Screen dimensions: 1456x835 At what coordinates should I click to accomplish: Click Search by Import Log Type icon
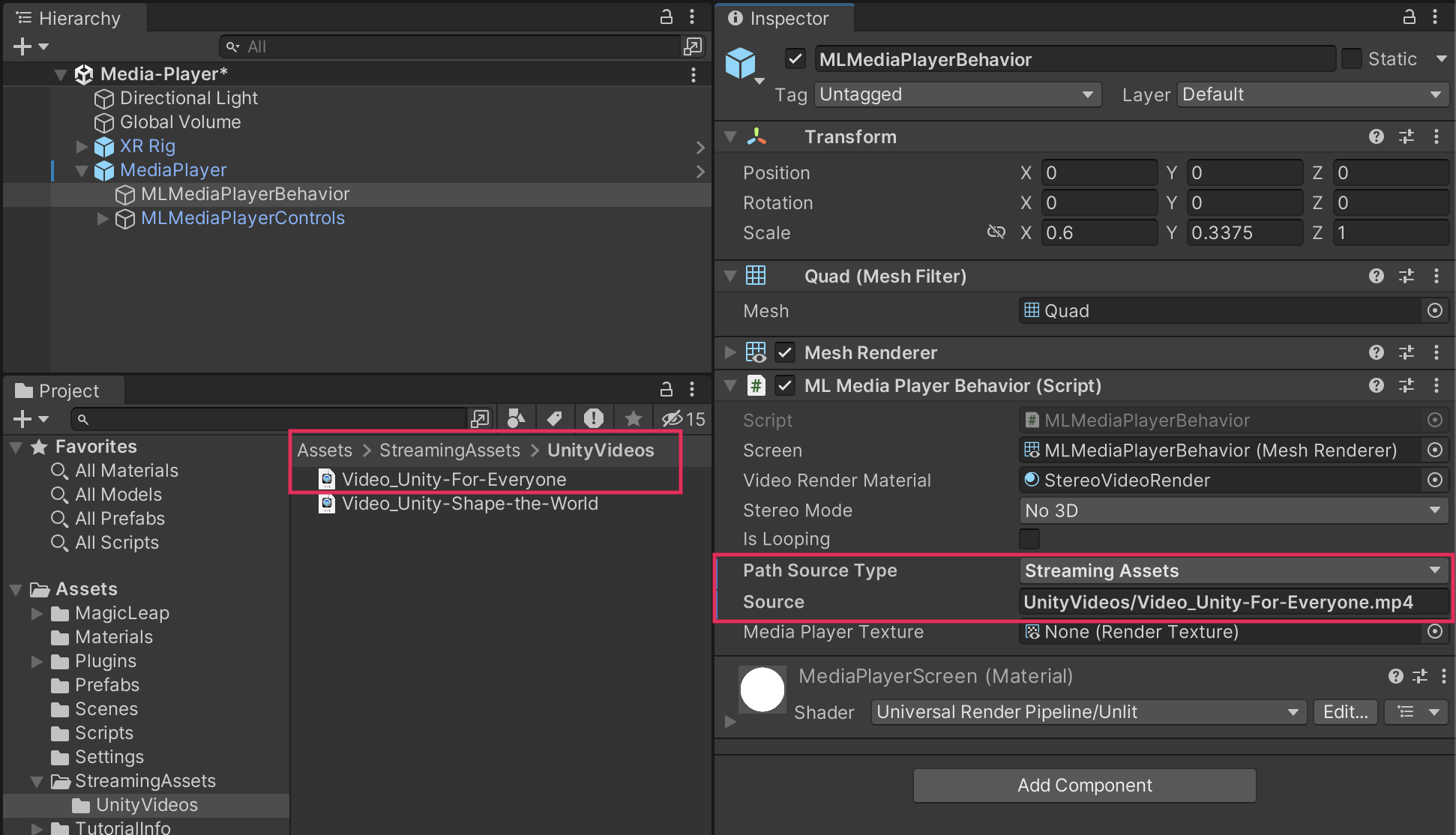tap(594, 418)
